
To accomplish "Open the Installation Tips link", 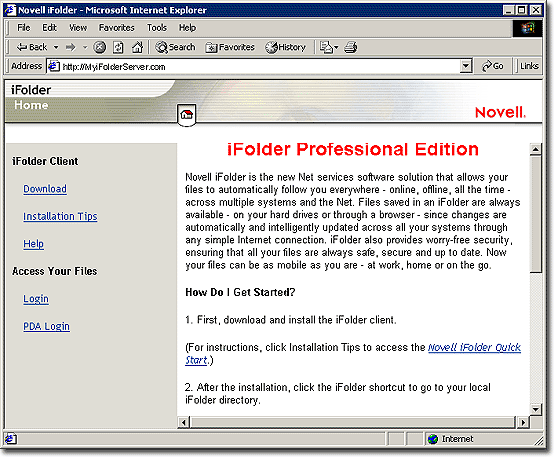I will click(x=60, y=216).
